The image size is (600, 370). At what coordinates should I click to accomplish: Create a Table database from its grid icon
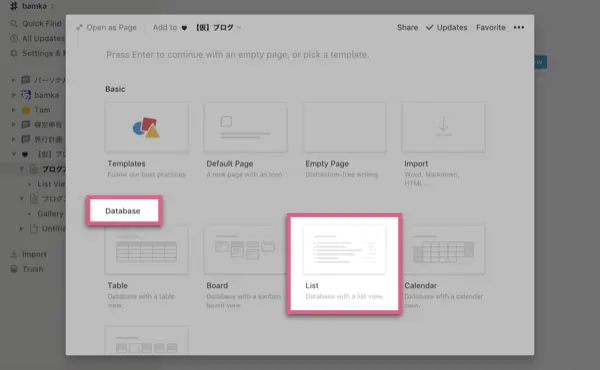(x=147, y=249)
